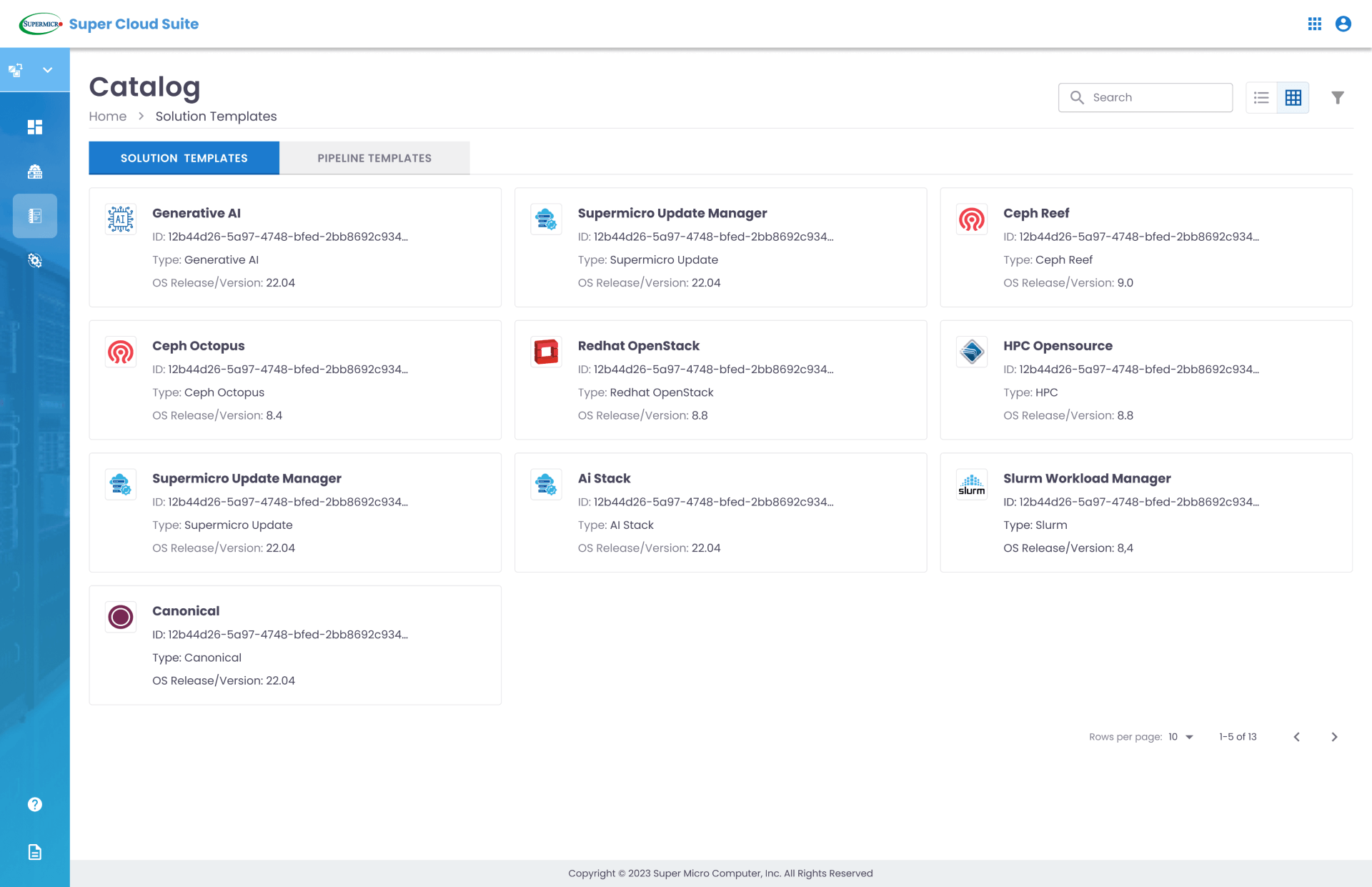1372x887 pixels.
Task: Switch to grid view
Action: click(1293, 98)
